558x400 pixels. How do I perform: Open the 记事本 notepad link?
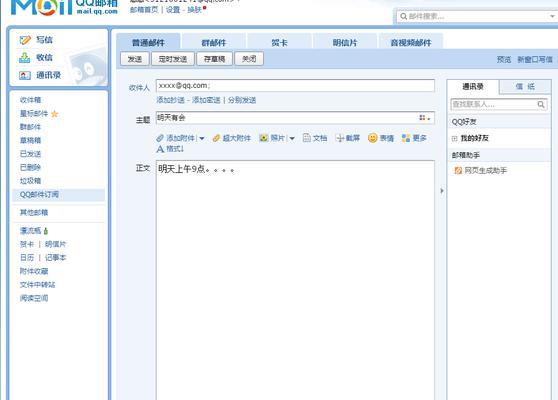click(56, 258)
